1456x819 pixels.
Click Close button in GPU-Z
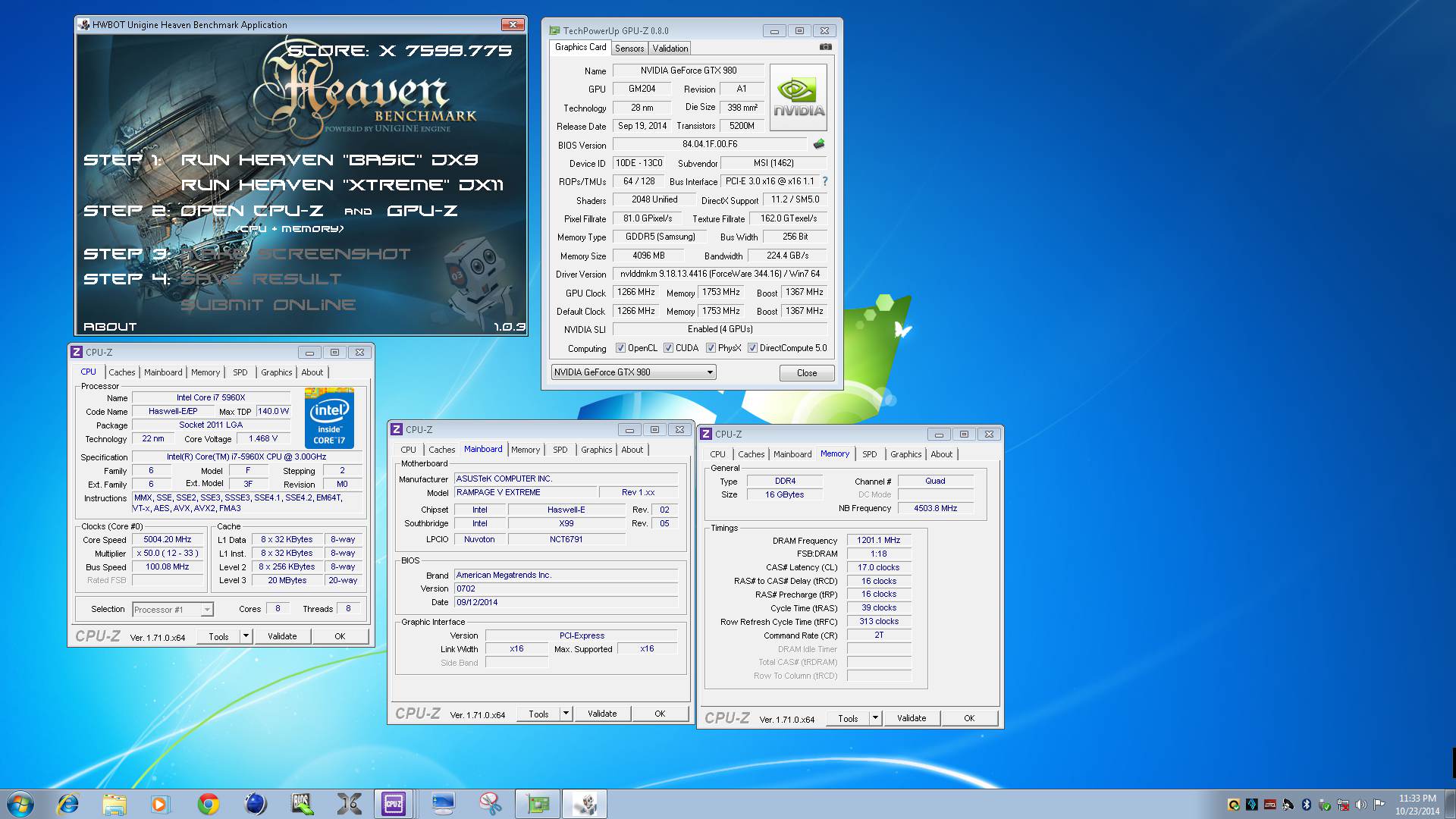807,373
